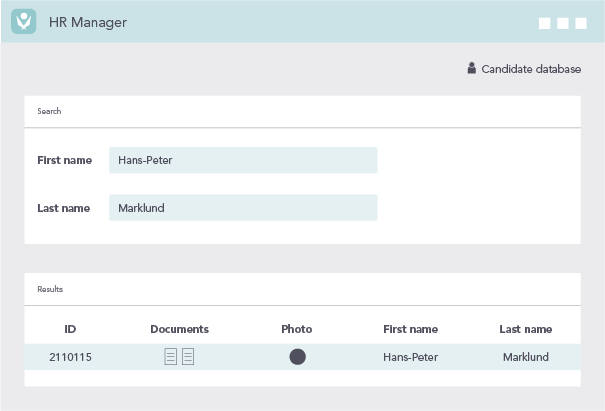
Task: Click the Marklund cell in results row
Action: click(526, 357)
